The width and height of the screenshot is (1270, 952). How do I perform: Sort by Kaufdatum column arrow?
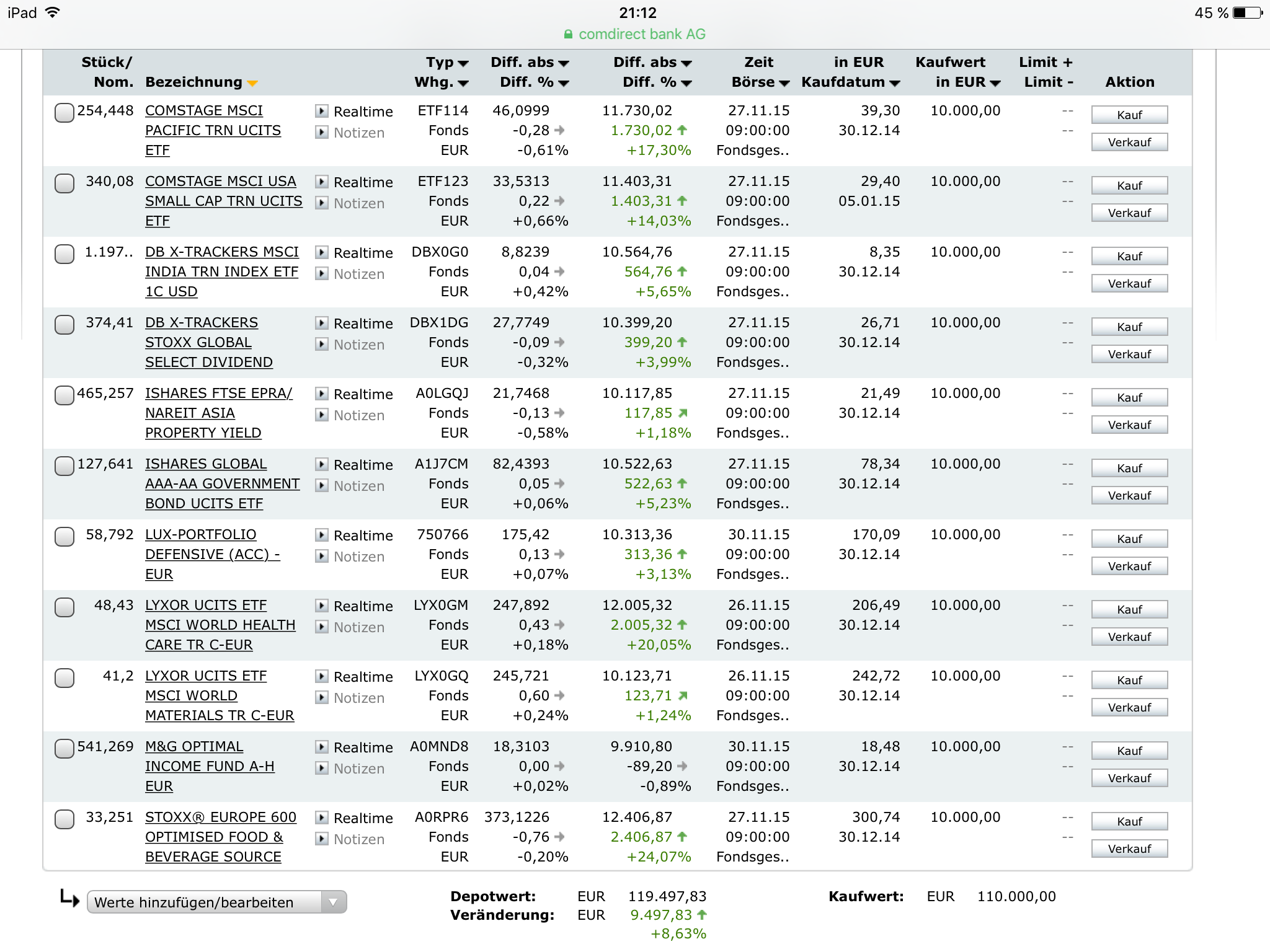click(894, 83)
